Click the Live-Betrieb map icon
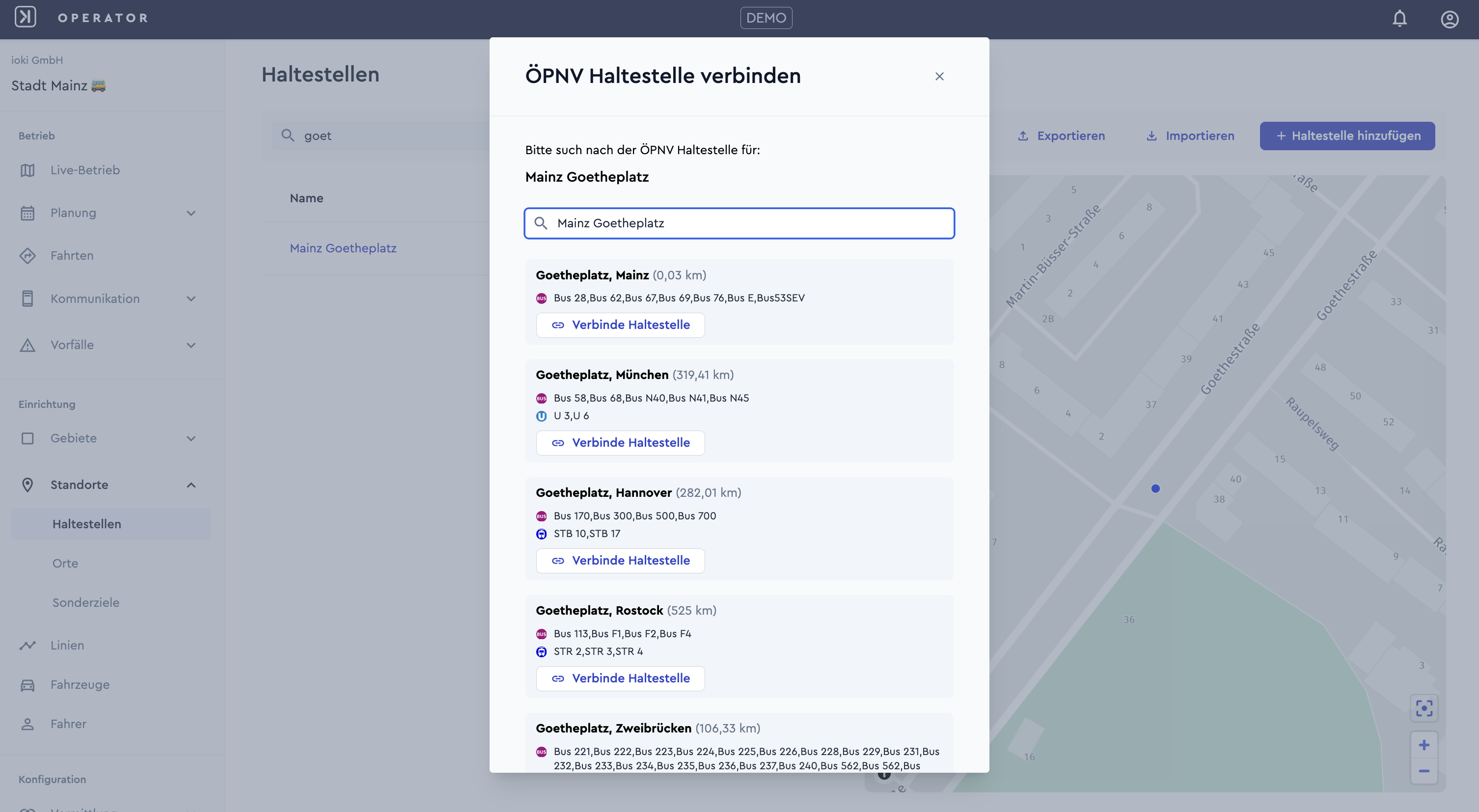The height and width of the screenshot is (812, 1479). click(x=27, y=170)
